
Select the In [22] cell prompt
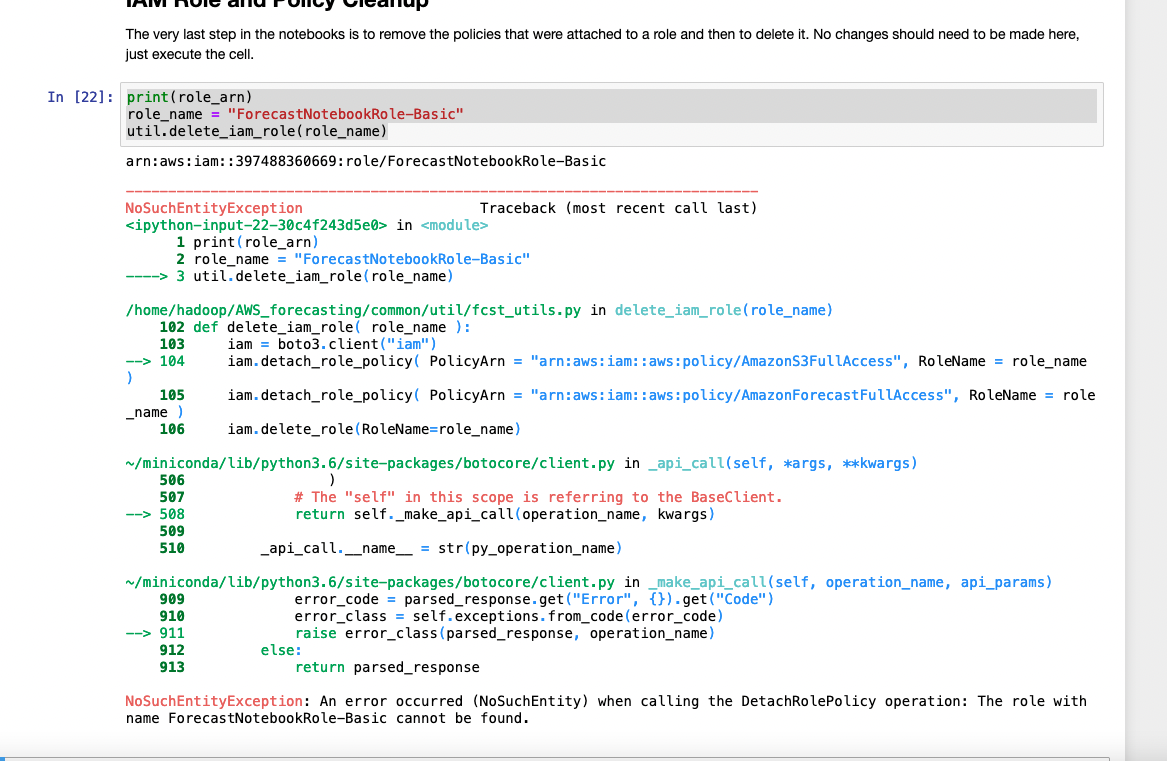73,97
